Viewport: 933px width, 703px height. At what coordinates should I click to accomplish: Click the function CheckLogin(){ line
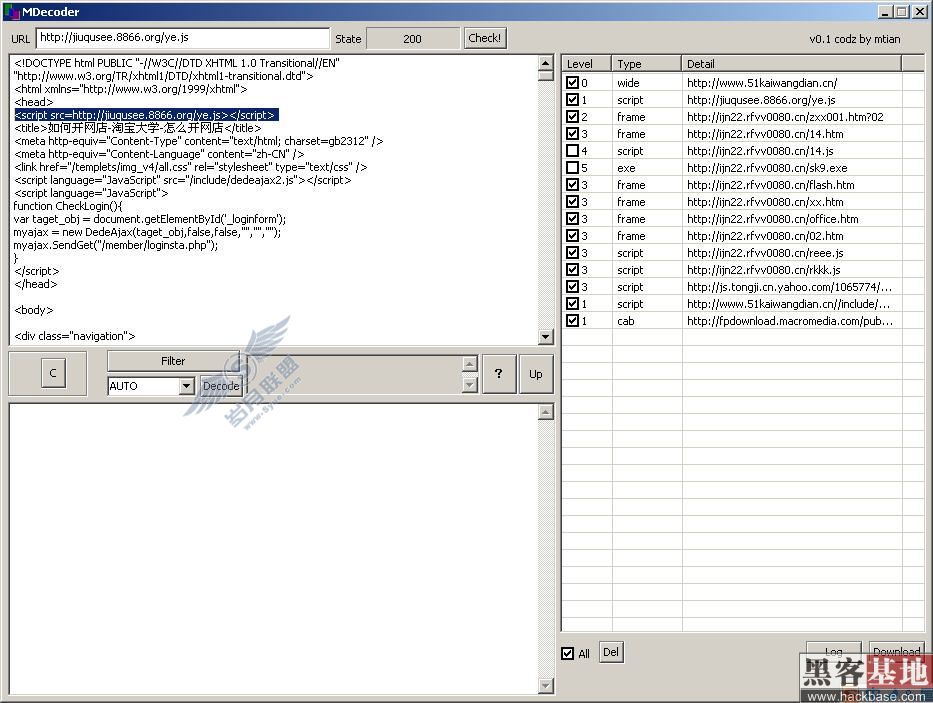(x=68, y=206)
